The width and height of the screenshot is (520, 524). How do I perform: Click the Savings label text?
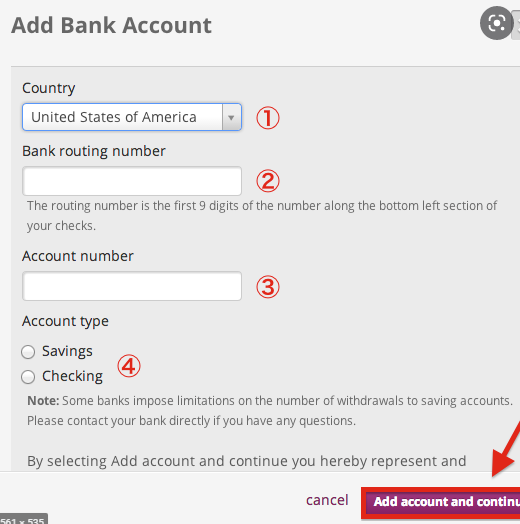point(67,351)
